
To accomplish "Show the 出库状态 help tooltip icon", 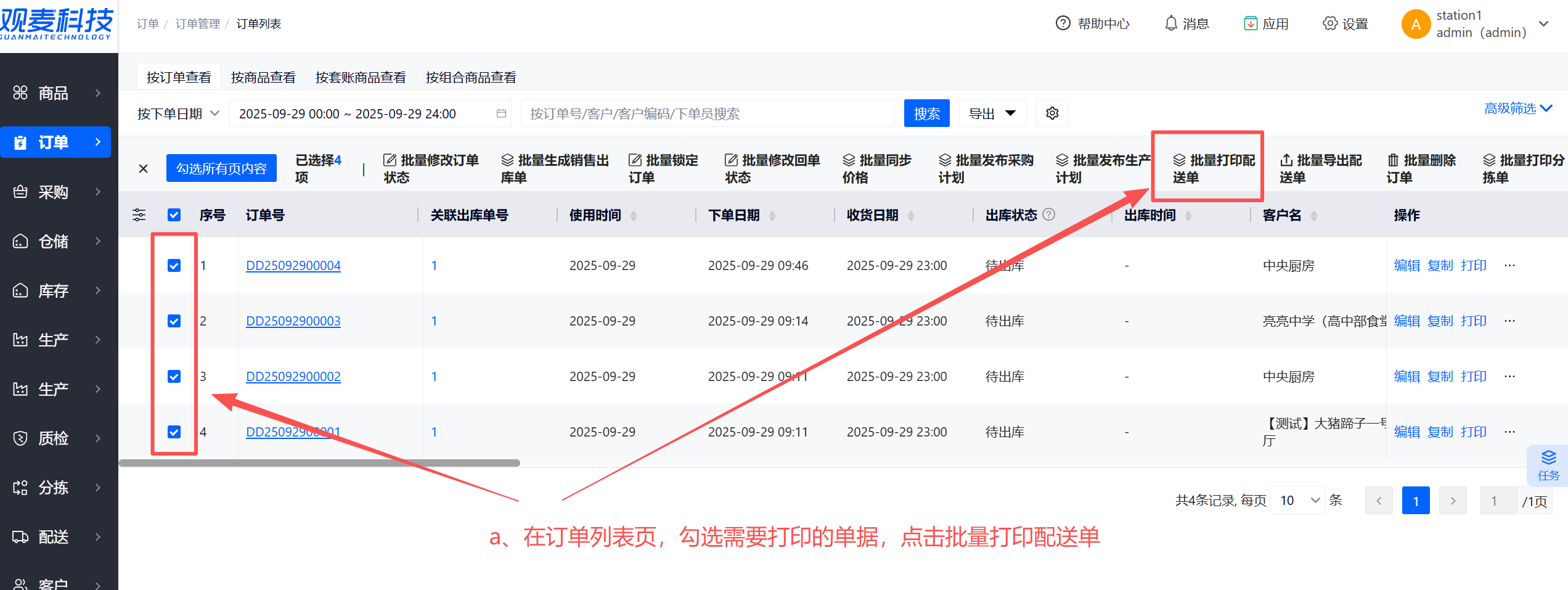I will [1048, 215].
